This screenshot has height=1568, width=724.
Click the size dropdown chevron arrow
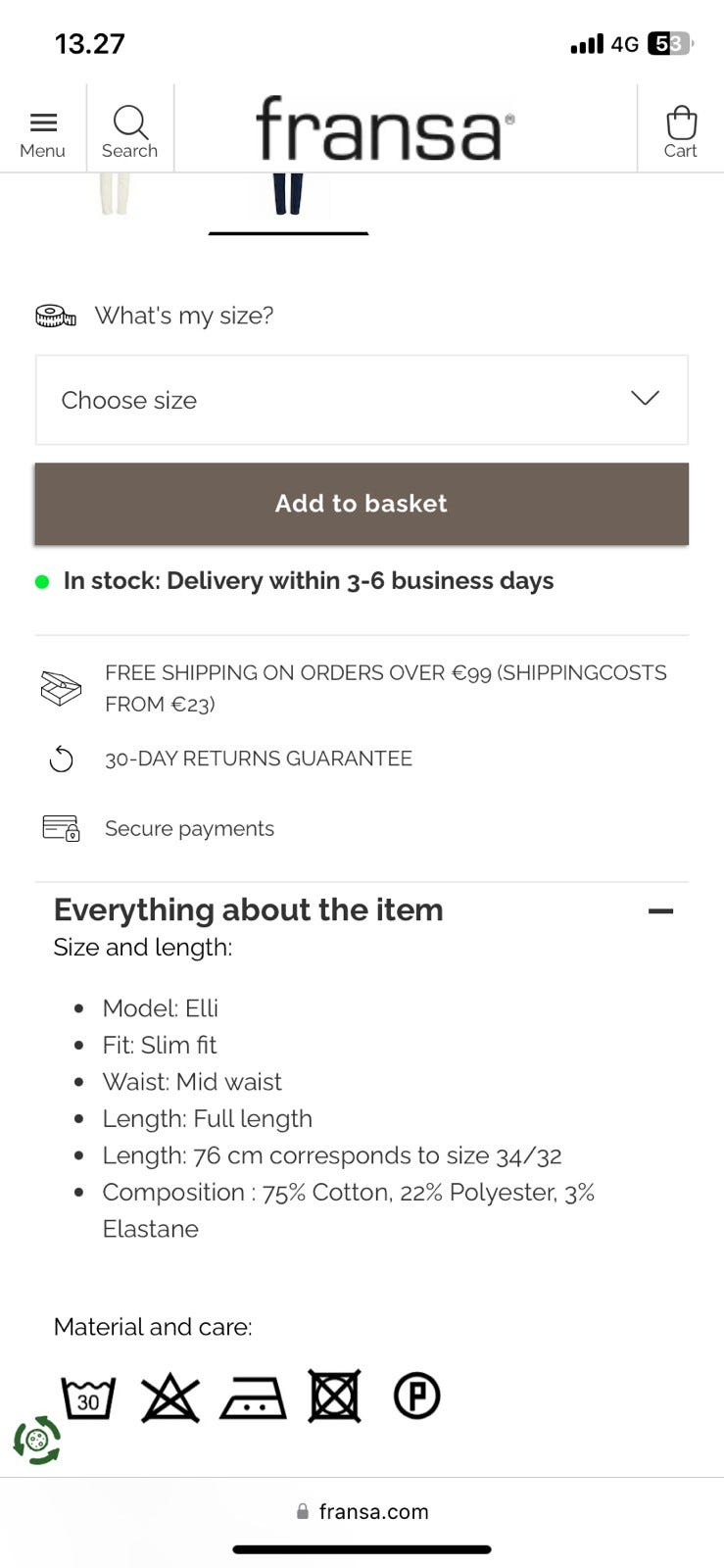pos(645,398)
